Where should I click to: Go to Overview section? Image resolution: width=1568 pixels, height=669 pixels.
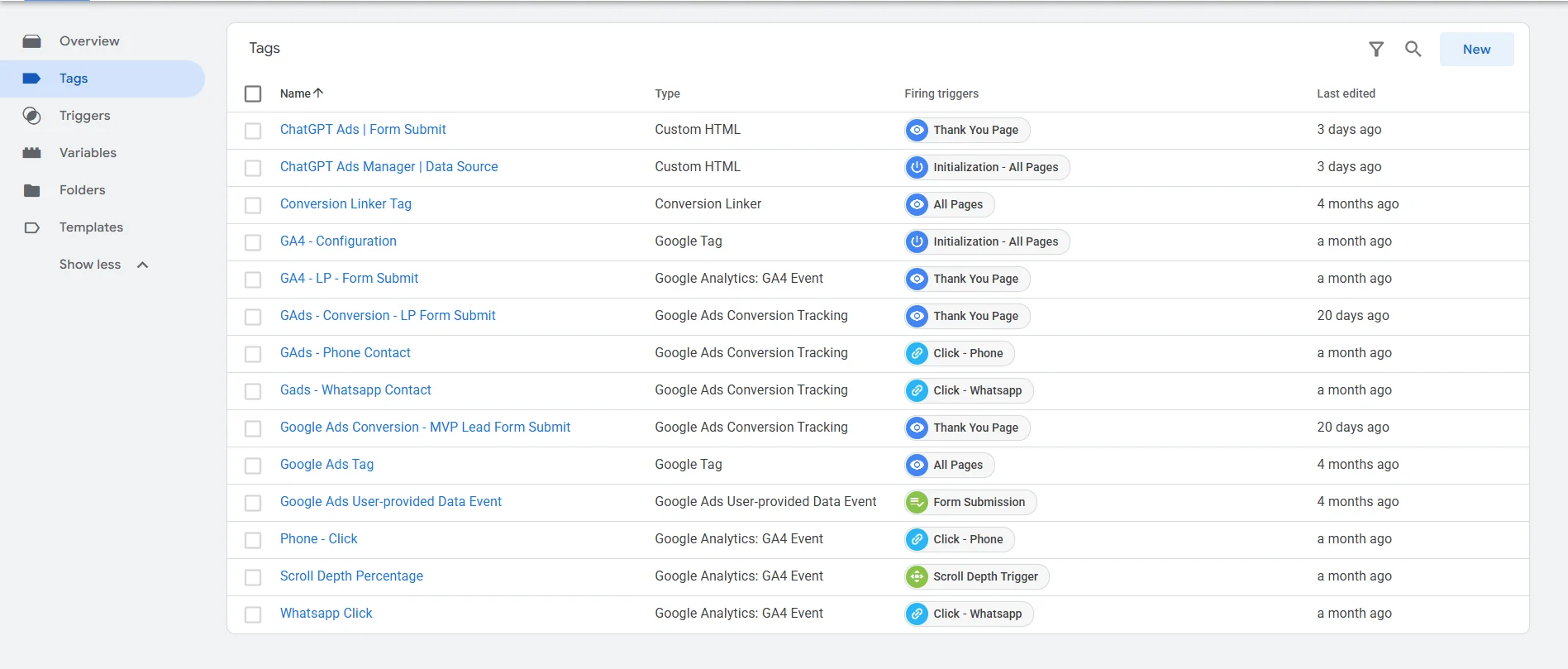[89, 41]
